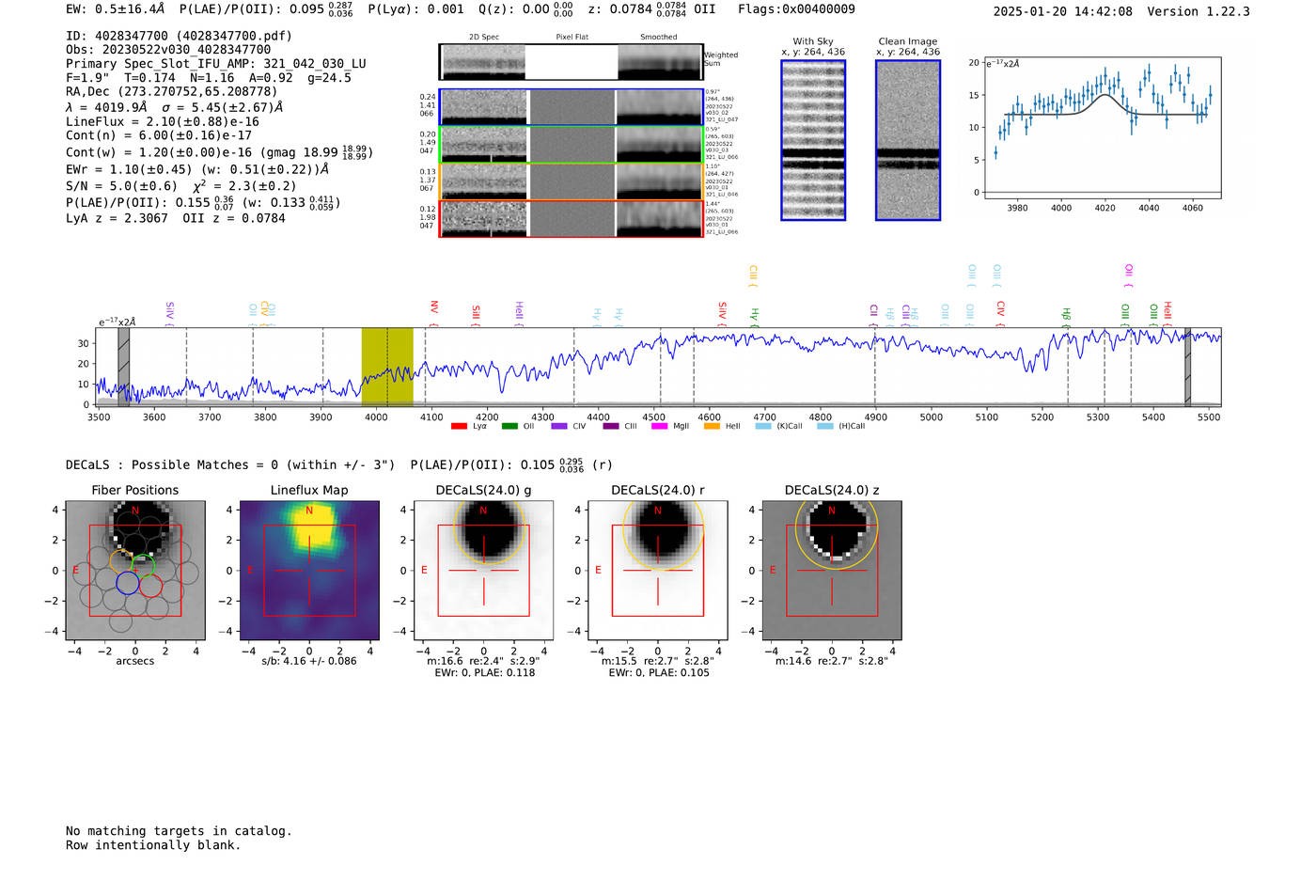This screenshot has width=1316, height=896.
Task: Click the blue fiber circle in Fiber Positions
Action: 128,583
